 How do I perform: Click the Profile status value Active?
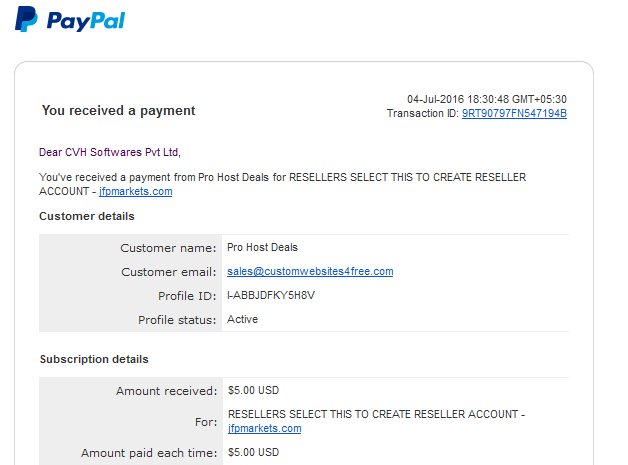242,319
